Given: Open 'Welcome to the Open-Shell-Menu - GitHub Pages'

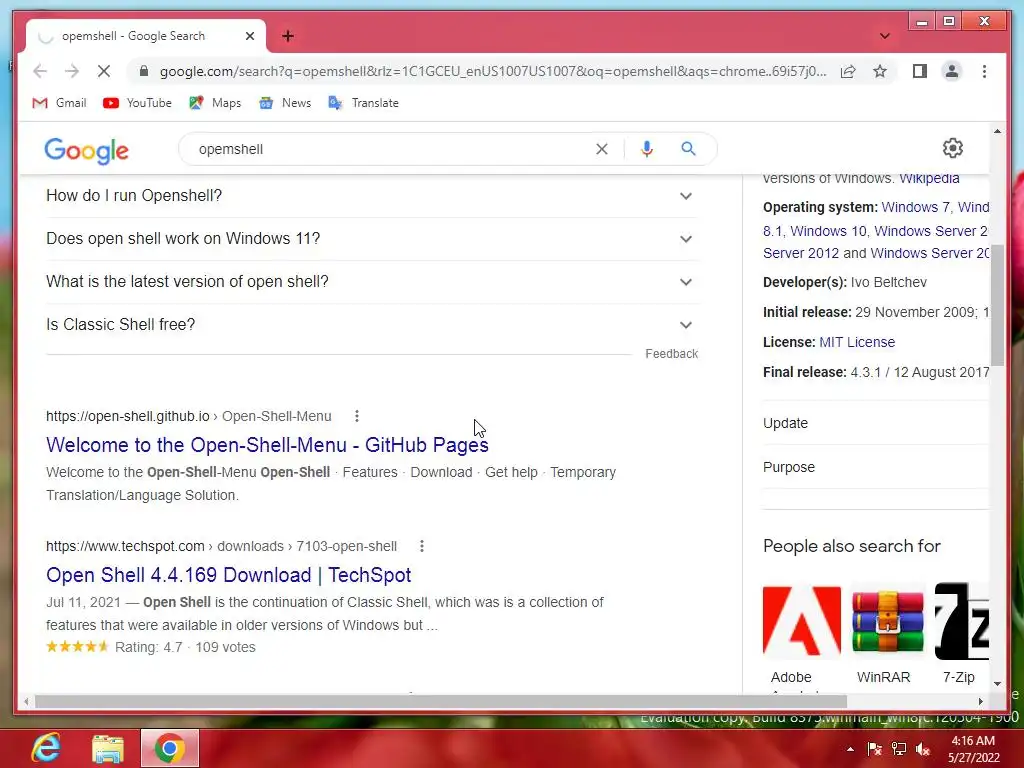Looking at the screenshot, I should click(x=267, y=445).
